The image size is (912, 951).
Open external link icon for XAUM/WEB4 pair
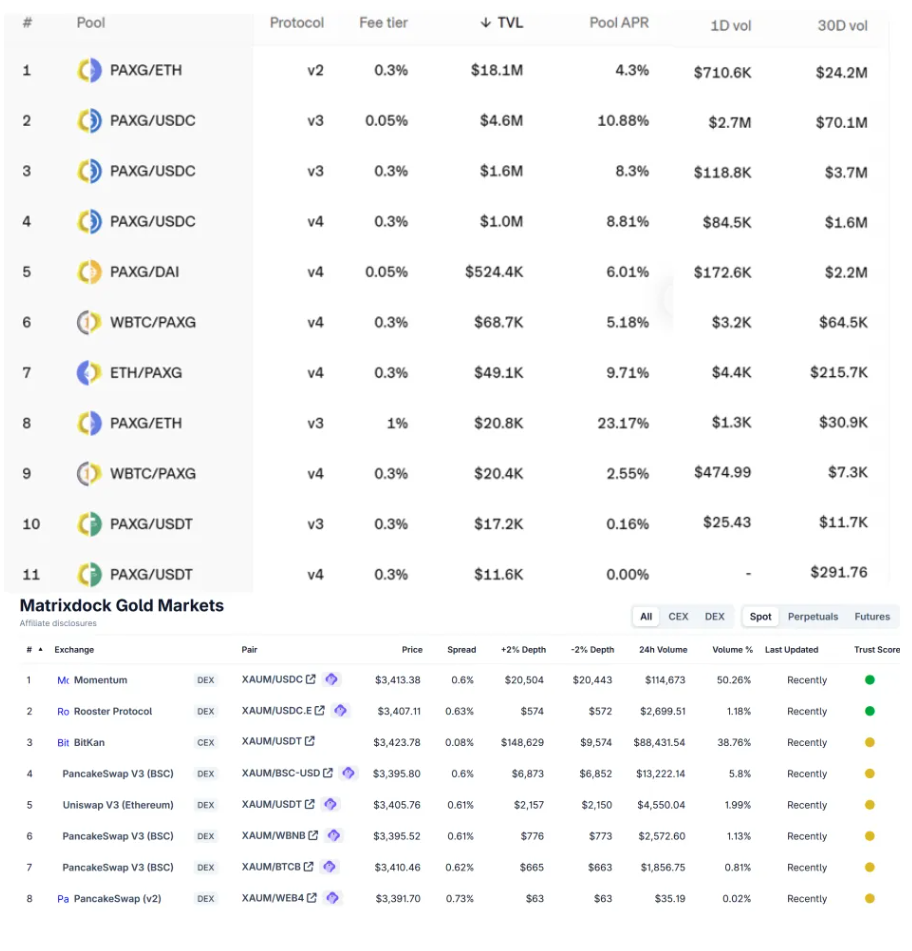click(x=311, y=898)
